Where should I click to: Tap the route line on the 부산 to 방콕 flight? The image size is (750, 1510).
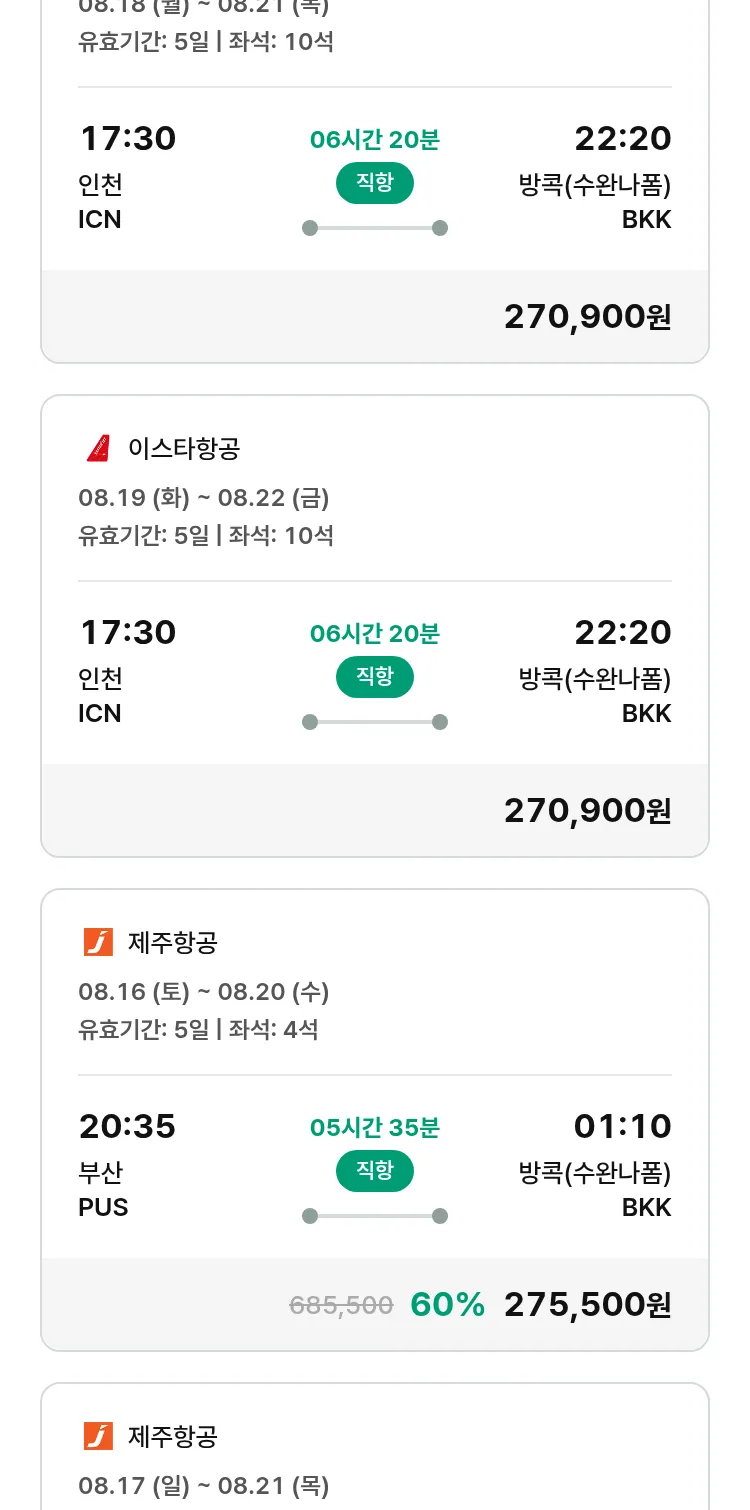tap(374, 1216)
